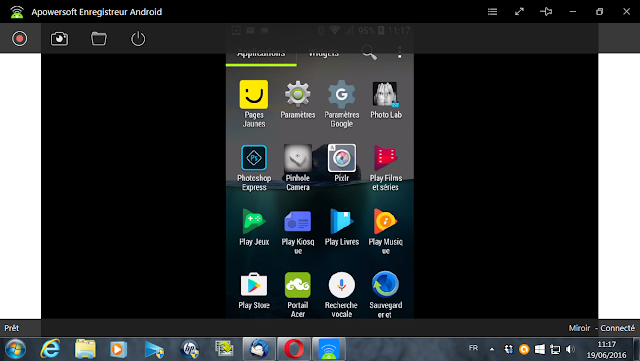Open the Paramètres gear app

(x=298, y=100)
